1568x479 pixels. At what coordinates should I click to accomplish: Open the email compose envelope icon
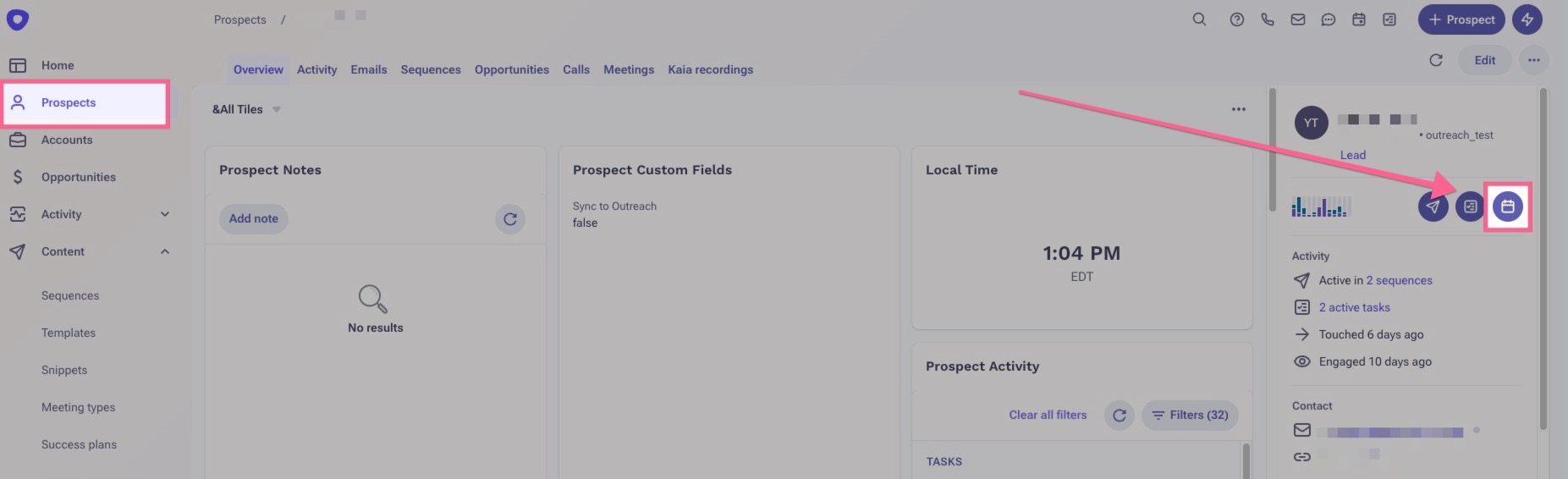pos(1298,19)
